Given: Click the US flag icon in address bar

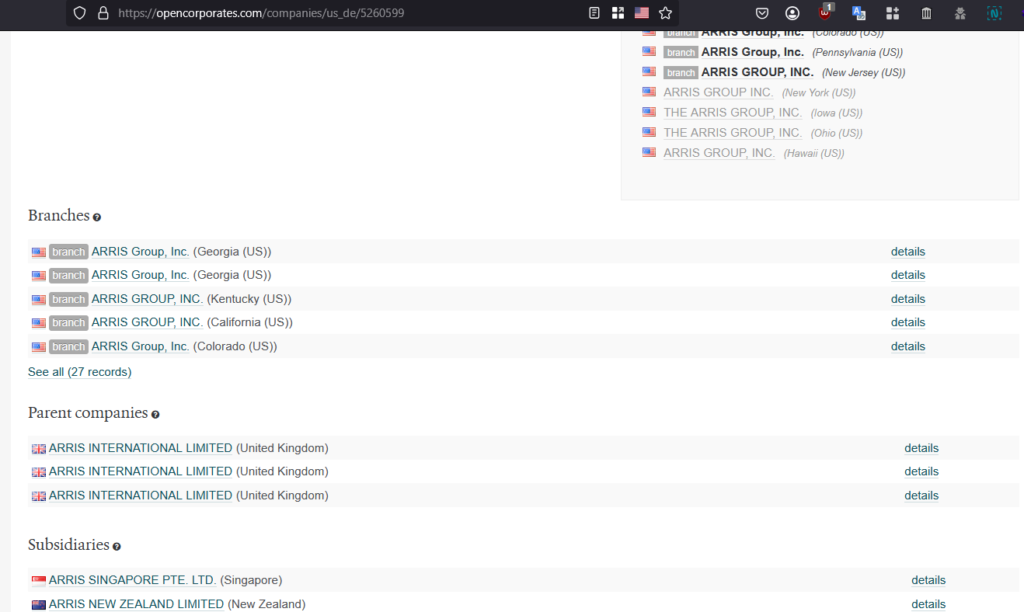Looking at the screenshot, I should point(642,12).
